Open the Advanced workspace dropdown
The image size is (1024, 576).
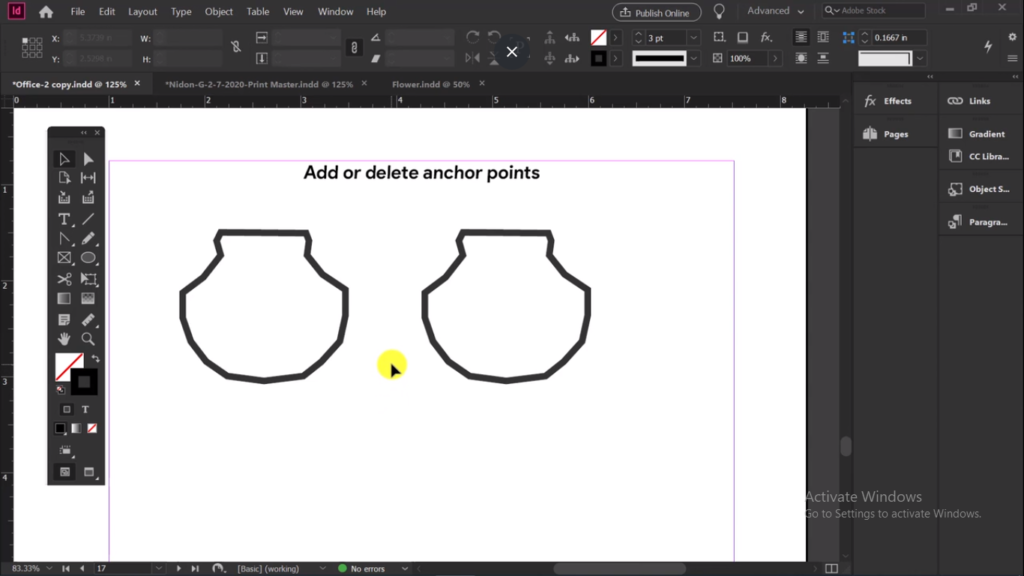[775, 11]
